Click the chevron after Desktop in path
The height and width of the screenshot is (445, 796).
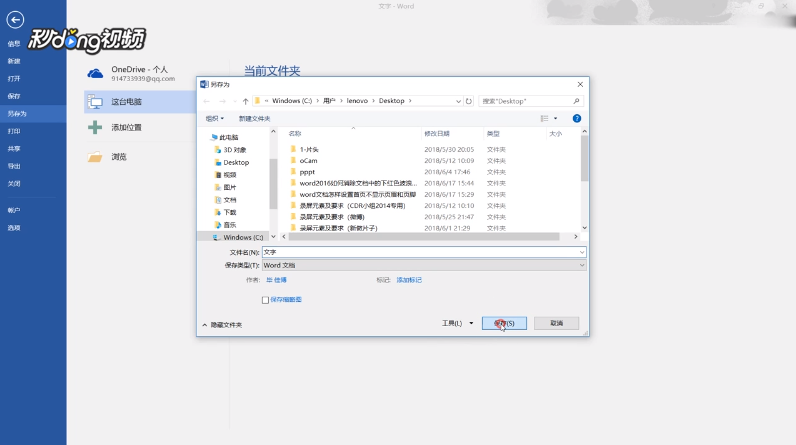click(x=410, y=101)
